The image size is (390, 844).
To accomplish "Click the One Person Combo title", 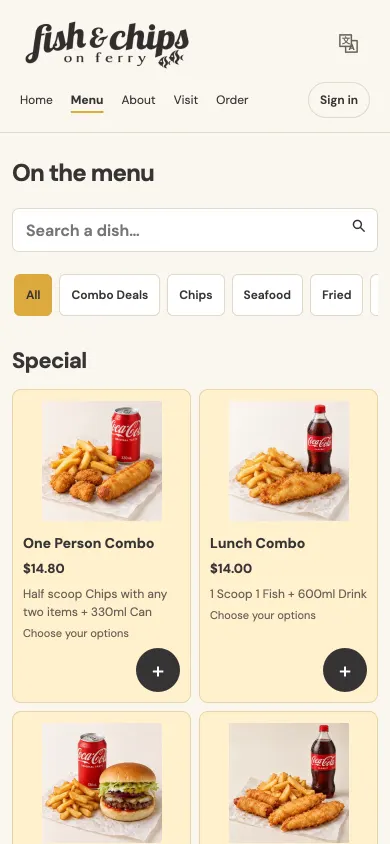I will click(89, 543).
